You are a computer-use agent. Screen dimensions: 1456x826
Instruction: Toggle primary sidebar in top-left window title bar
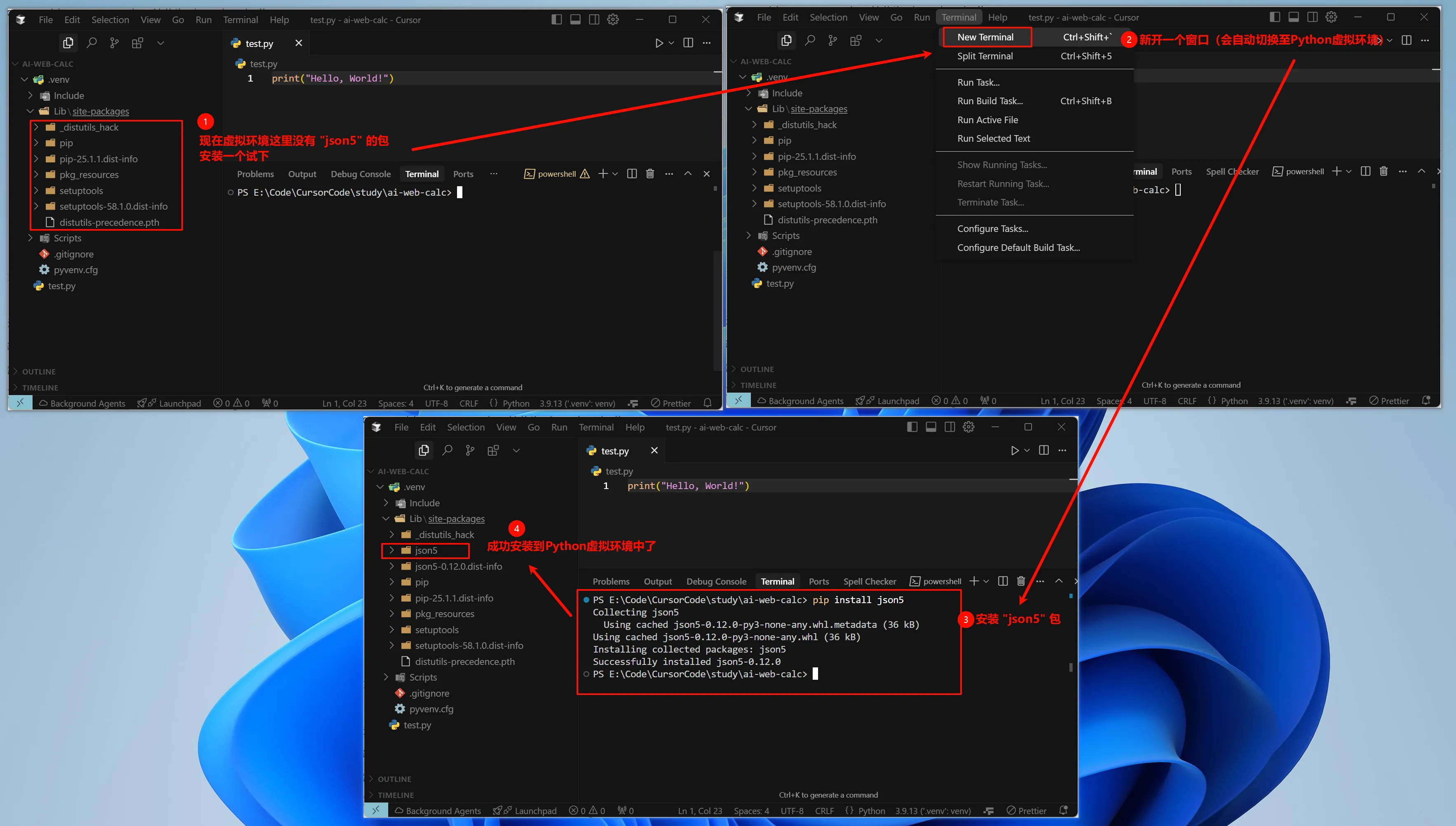[x=556, y=19]
